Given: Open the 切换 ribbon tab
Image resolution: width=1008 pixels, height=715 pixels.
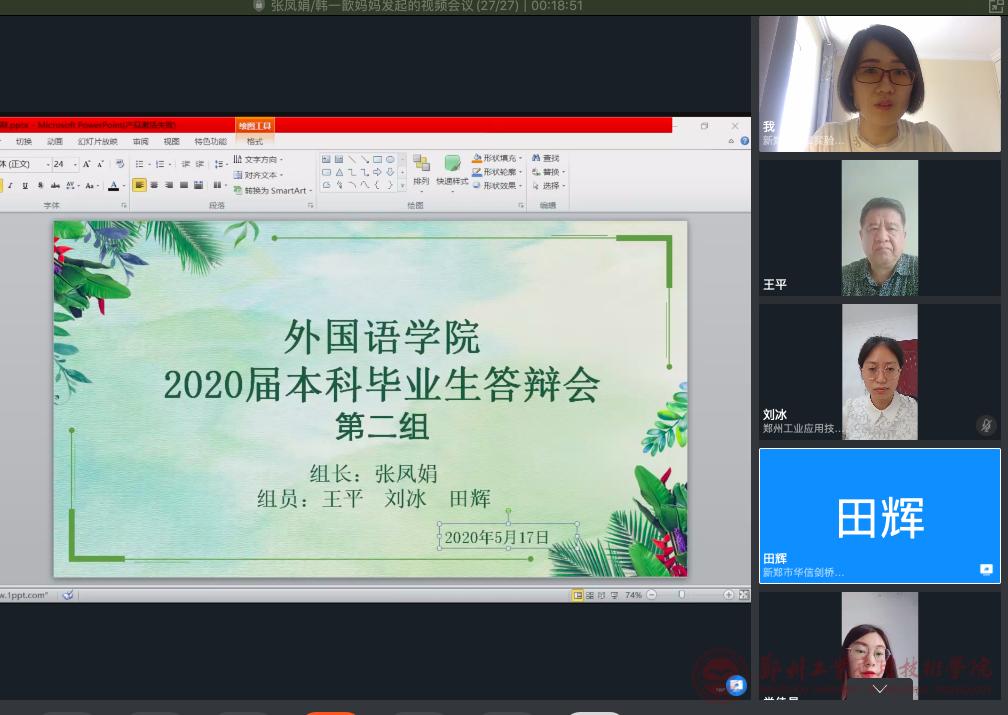Looking at the screenshot, I should tap(24, 141).
